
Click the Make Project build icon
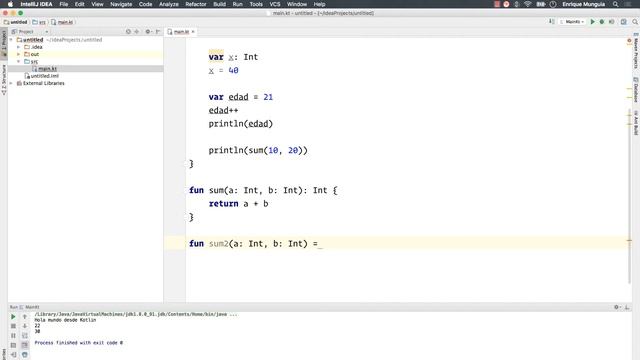[551, 22]
